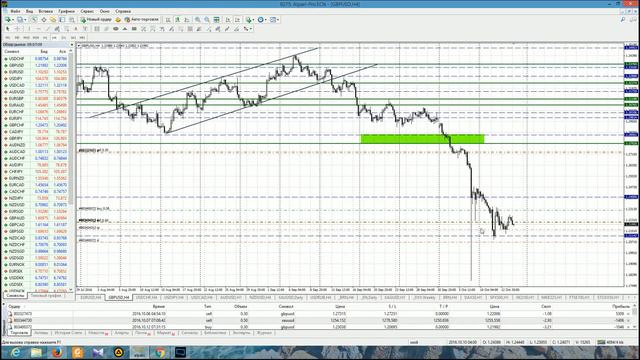The height and width of the screenshot is (360, 640).
Task: Toggle chart shift from right edge
Action: 237,20
